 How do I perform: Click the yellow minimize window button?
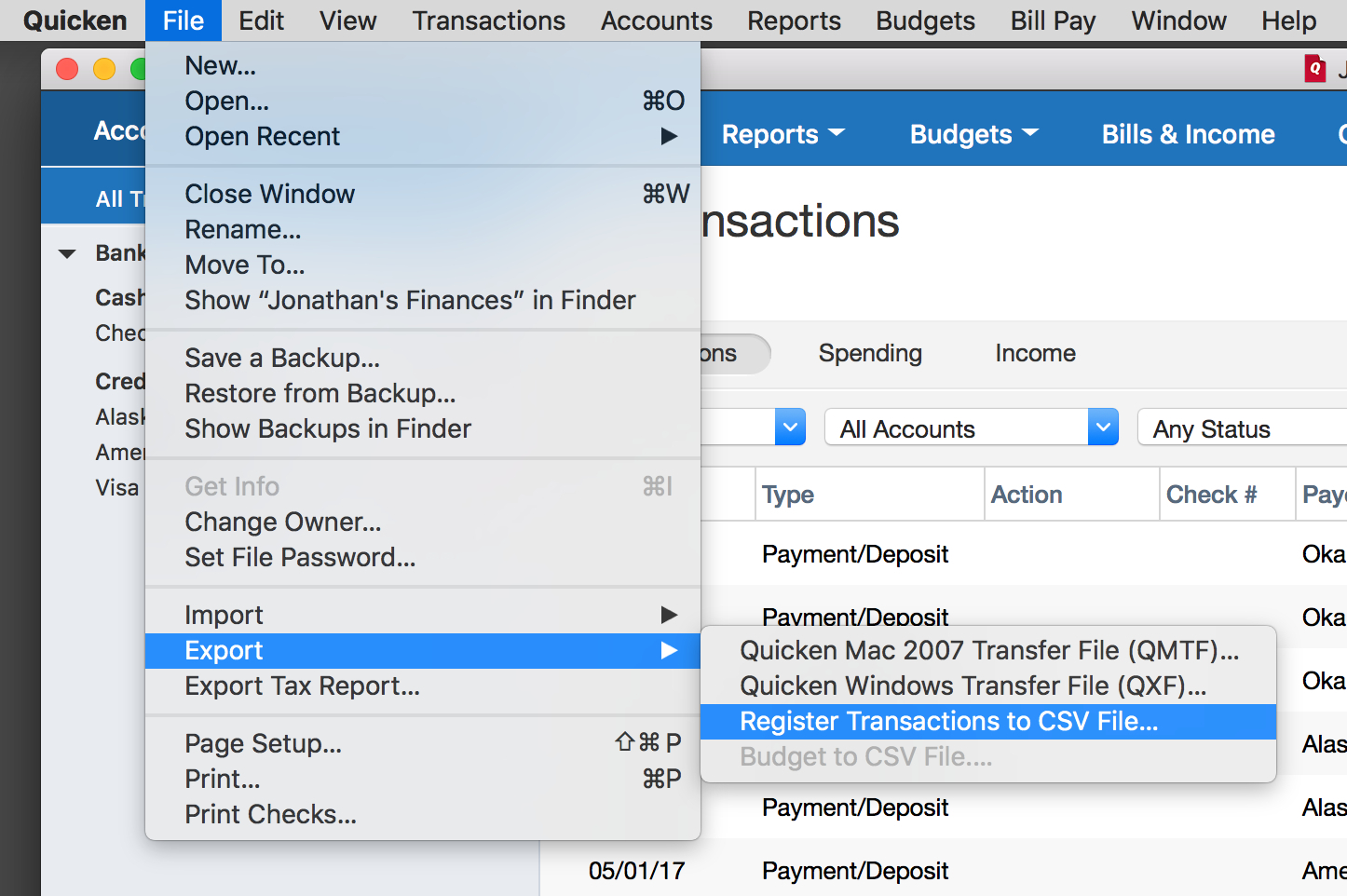click(x=104, y=68)
